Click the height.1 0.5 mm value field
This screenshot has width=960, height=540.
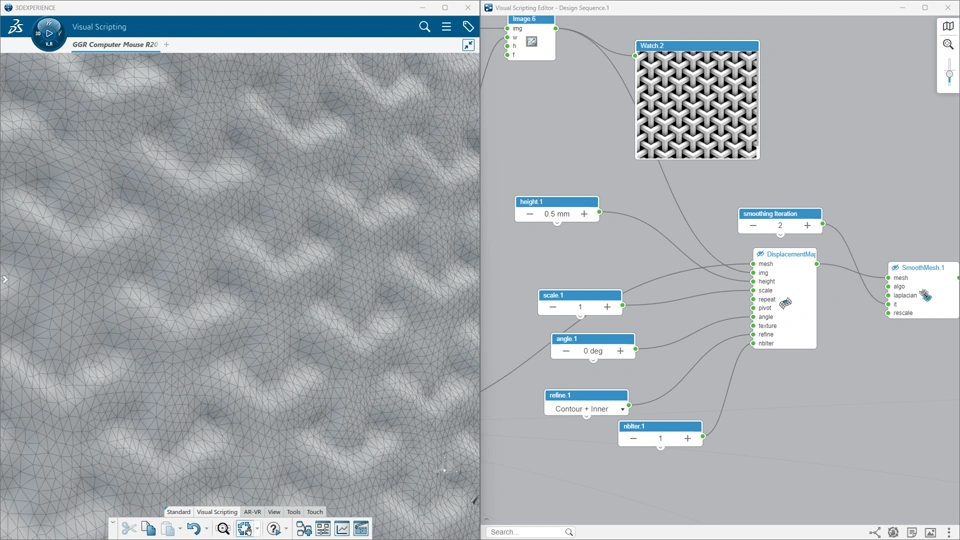click(x=557, y=214)
